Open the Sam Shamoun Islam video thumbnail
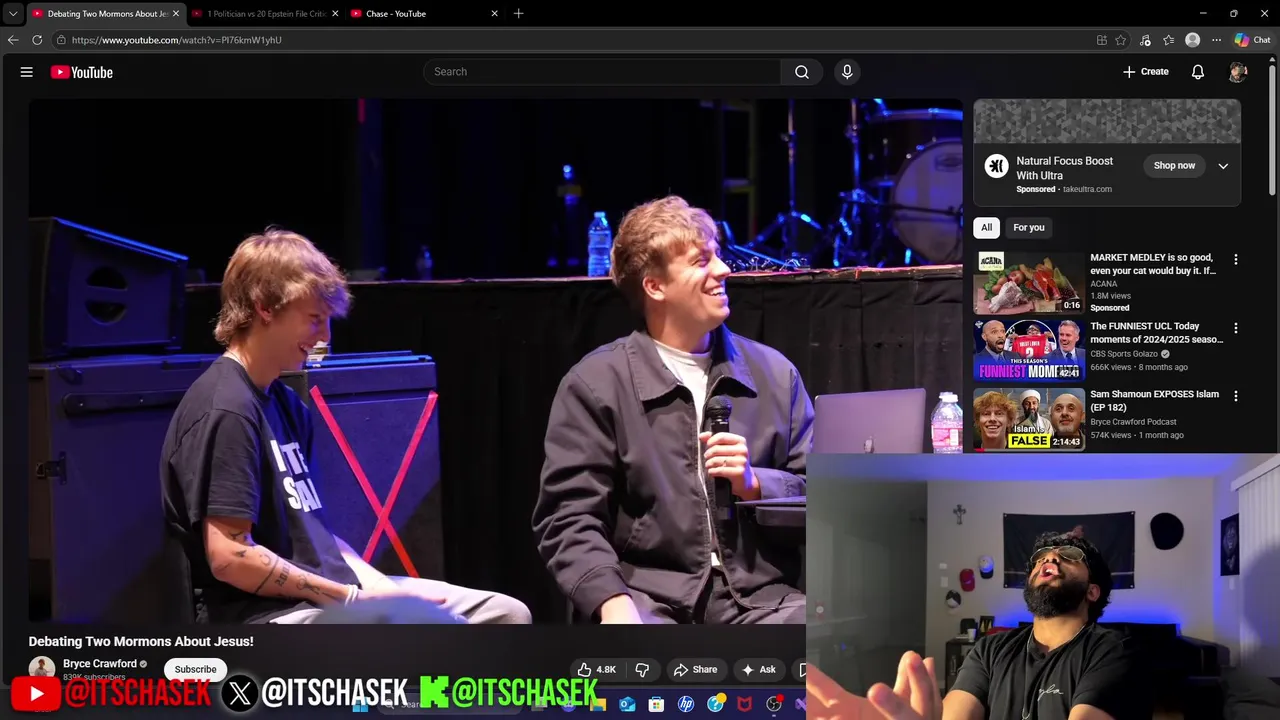Image resolution: width=1280 pixels, height=720 pixels. point(1029,418)
